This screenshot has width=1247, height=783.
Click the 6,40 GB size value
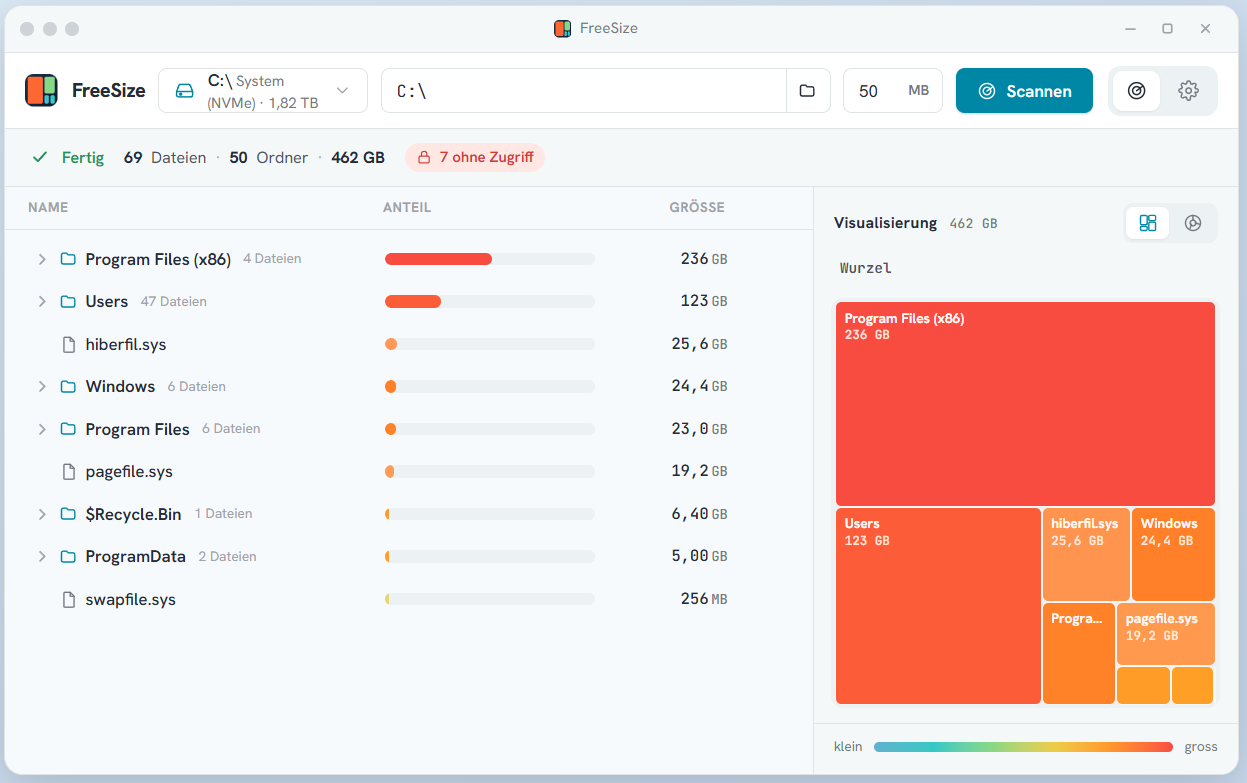tap(699, 514)
